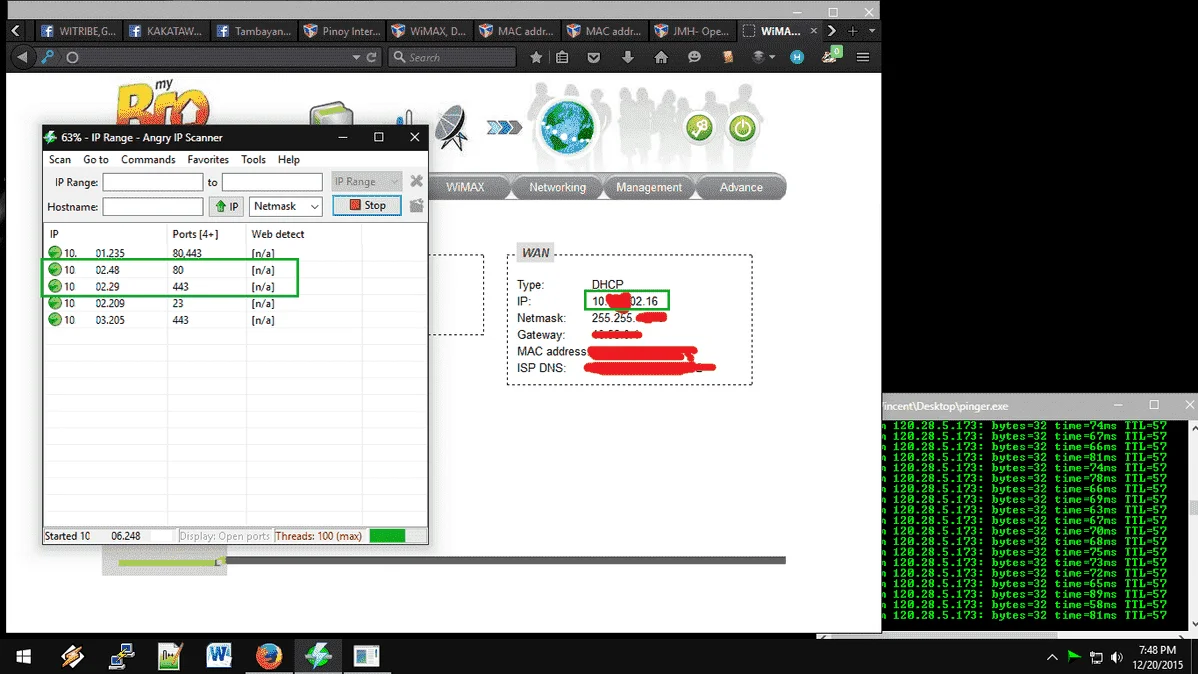The width and height of the screenshot is (1198, 674).
Task: Open the IP Range feeder dropdown
Action: (366, 181)
